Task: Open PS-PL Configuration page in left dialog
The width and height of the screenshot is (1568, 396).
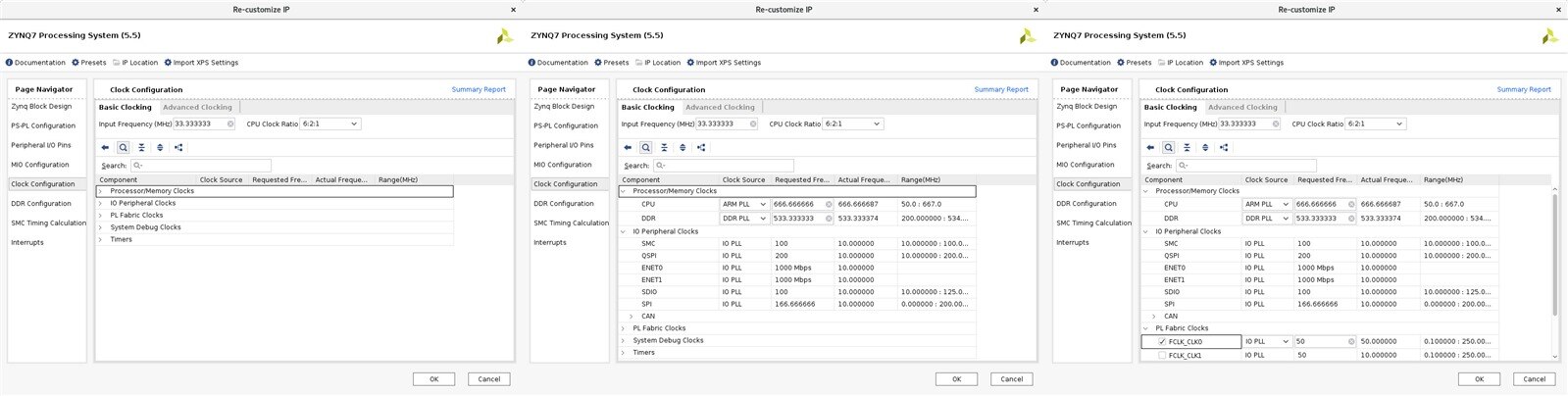Action: coord(43,125)
